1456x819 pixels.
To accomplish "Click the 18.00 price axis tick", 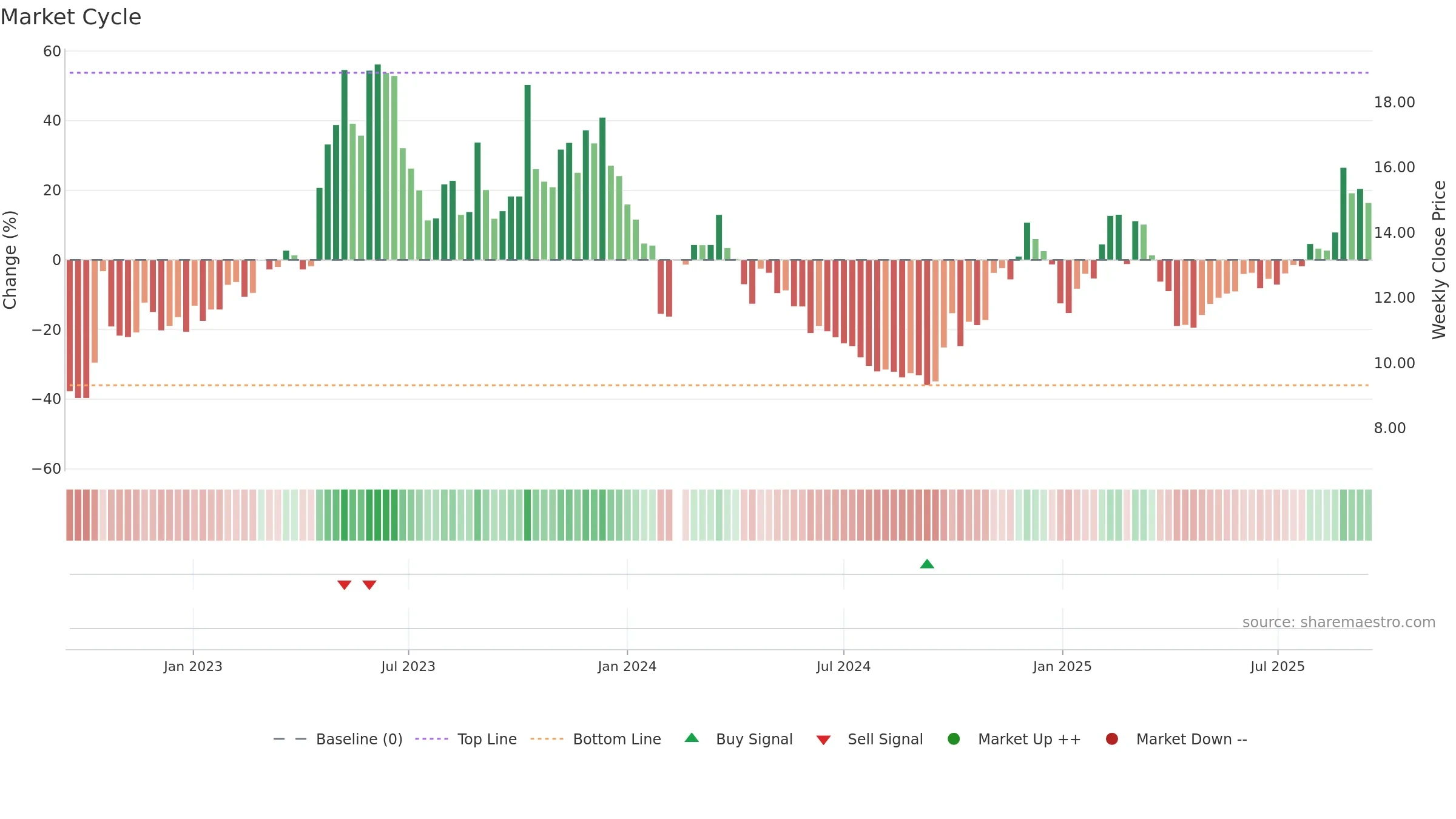I will pyautogui.click(x=1394, y=102).
